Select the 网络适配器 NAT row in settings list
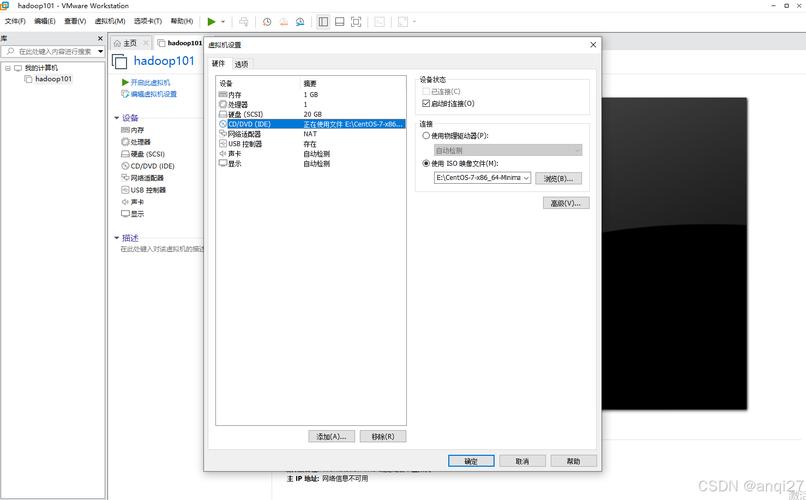This screenshot has height=500, width=806. [x=311, y=134]
